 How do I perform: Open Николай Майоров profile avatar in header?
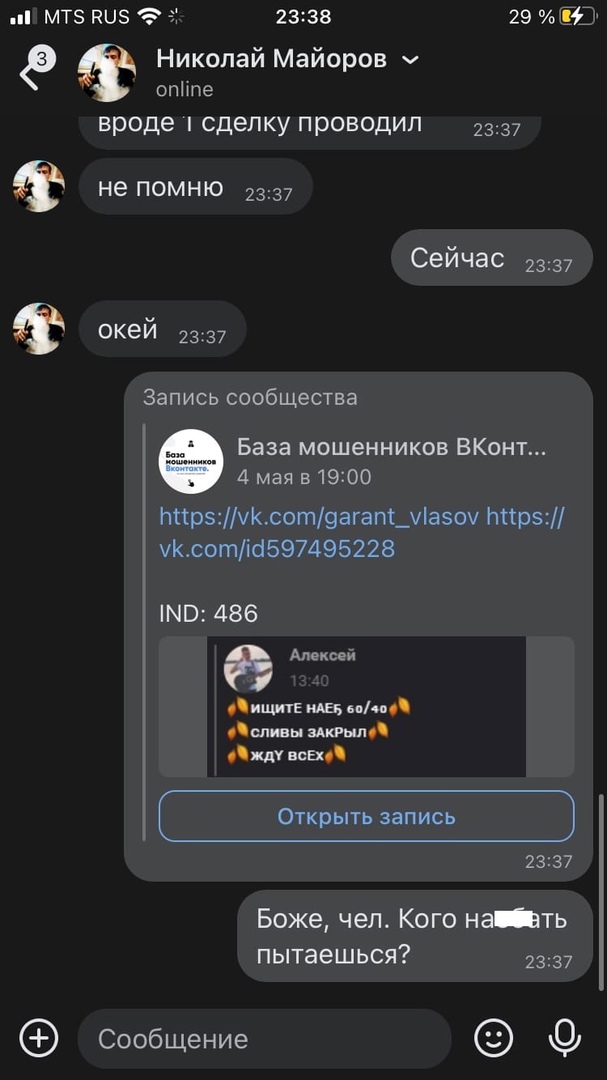[106, 72]
